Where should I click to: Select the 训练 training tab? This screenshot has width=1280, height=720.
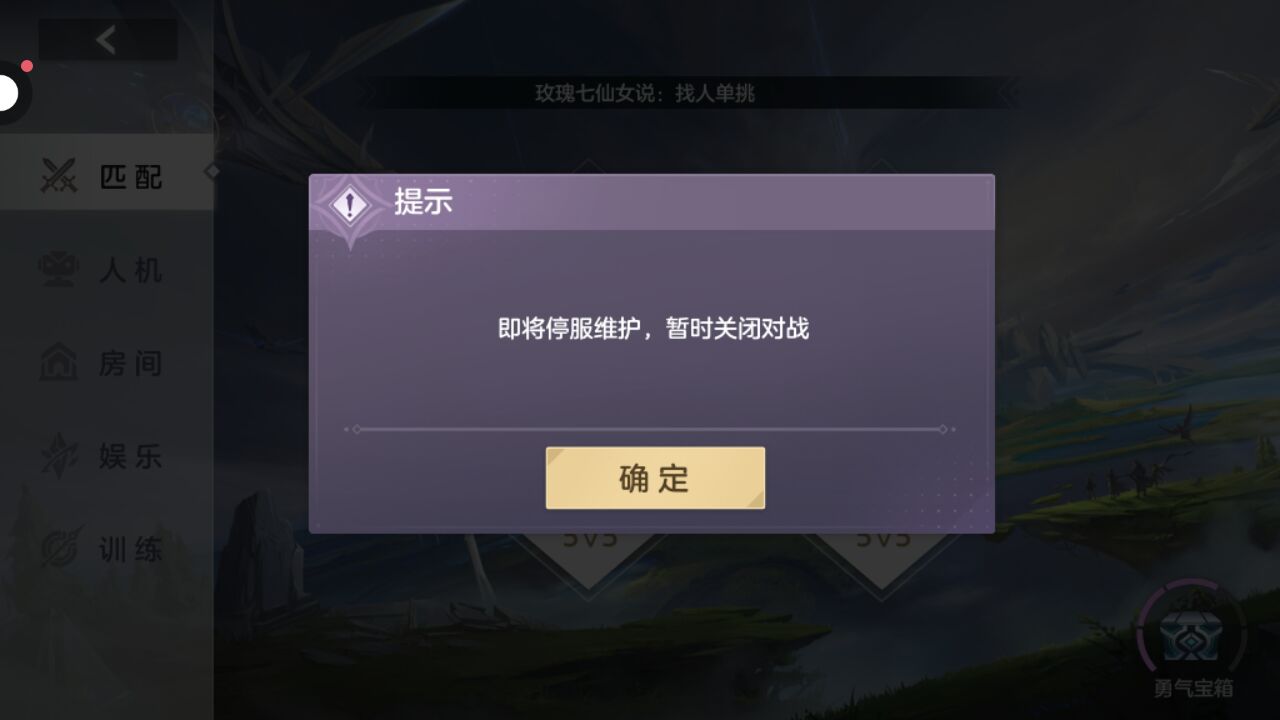[106, 549]
